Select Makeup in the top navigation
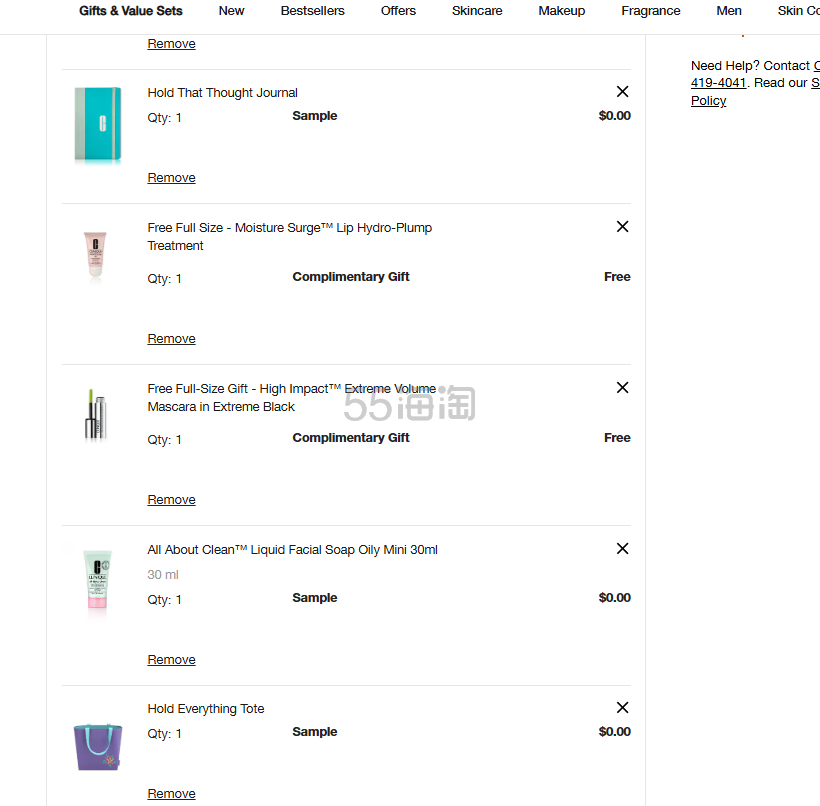820x806 pixels. 562,11
